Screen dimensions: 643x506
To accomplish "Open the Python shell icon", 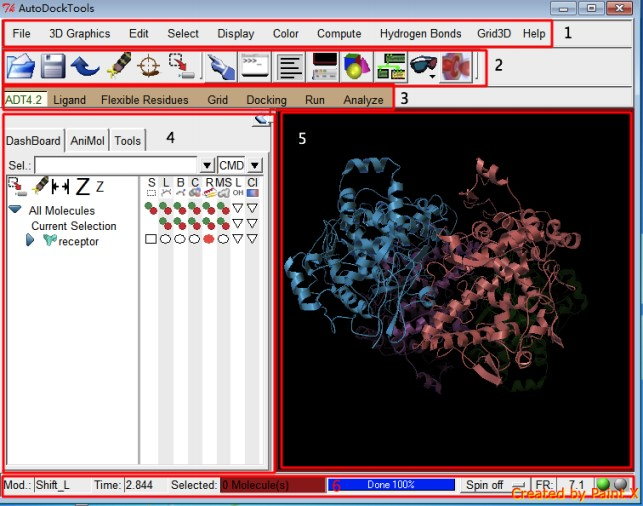I will point(255,66).
